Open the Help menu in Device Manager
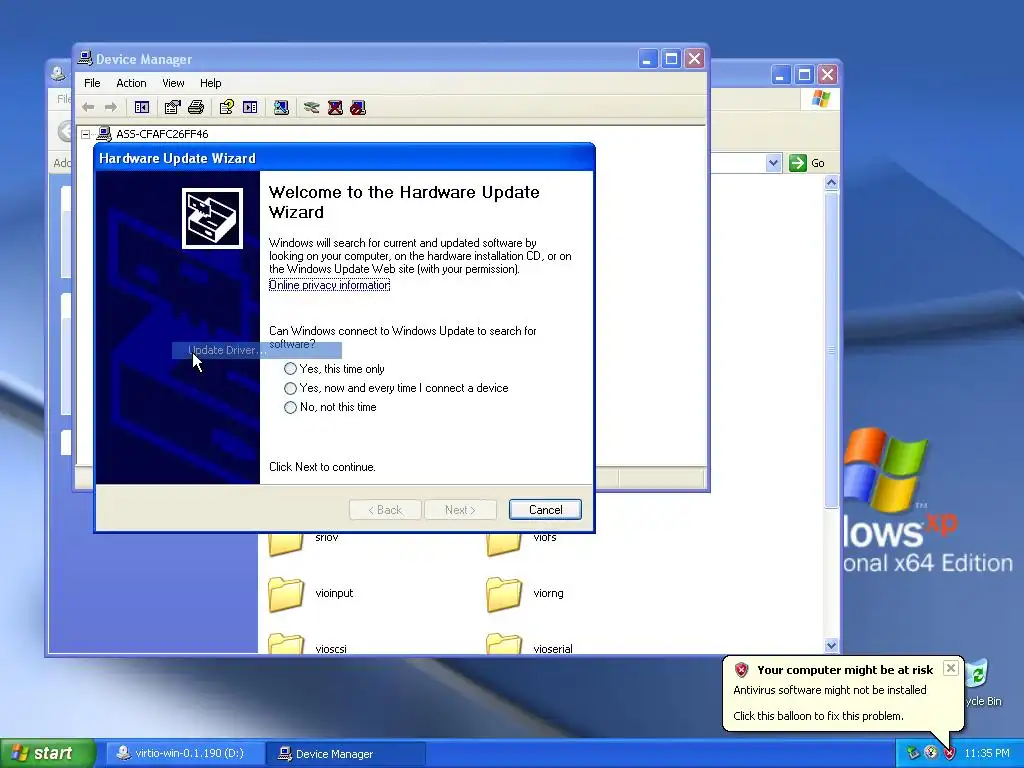Viewport: 1024px width, 768px height. click(210, 83)
